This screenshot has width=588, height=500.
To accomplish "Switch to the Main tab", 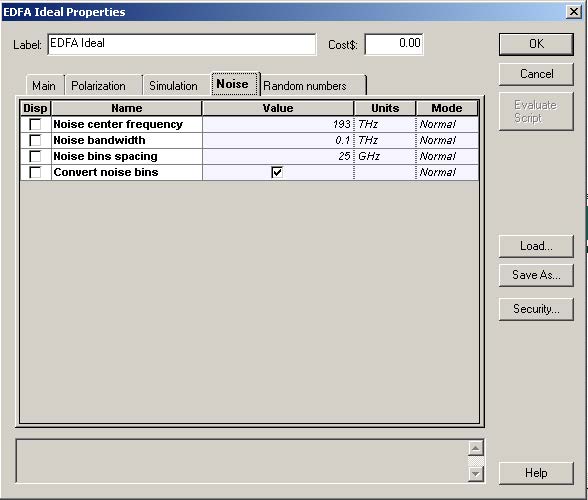I will point(45,86).
